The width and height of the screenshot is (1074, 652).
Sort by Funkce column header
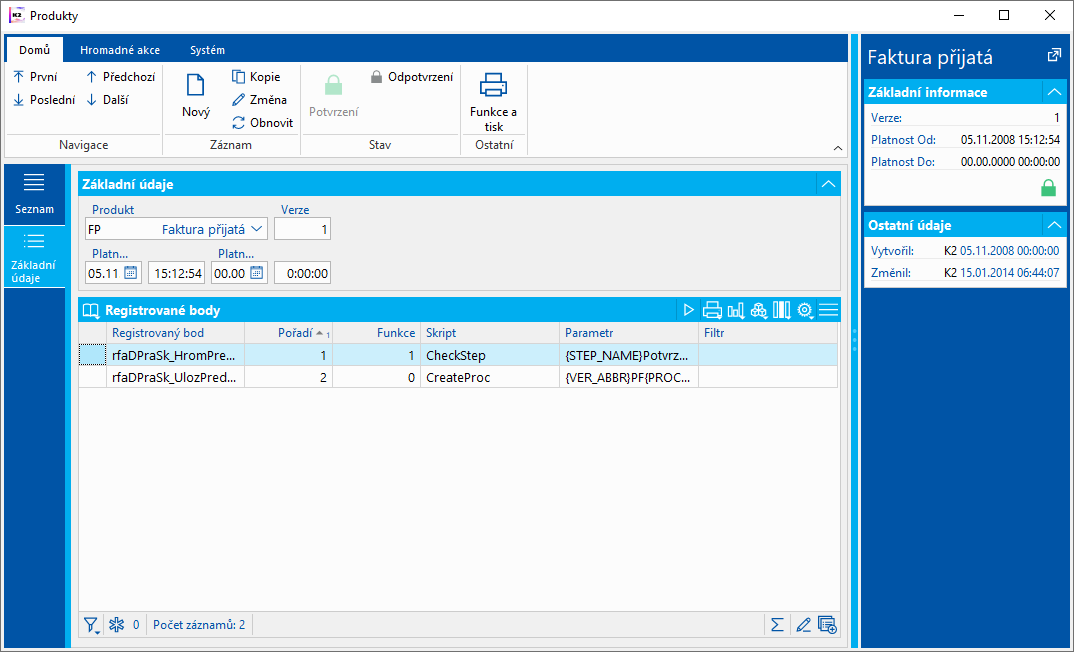point(377,333)
